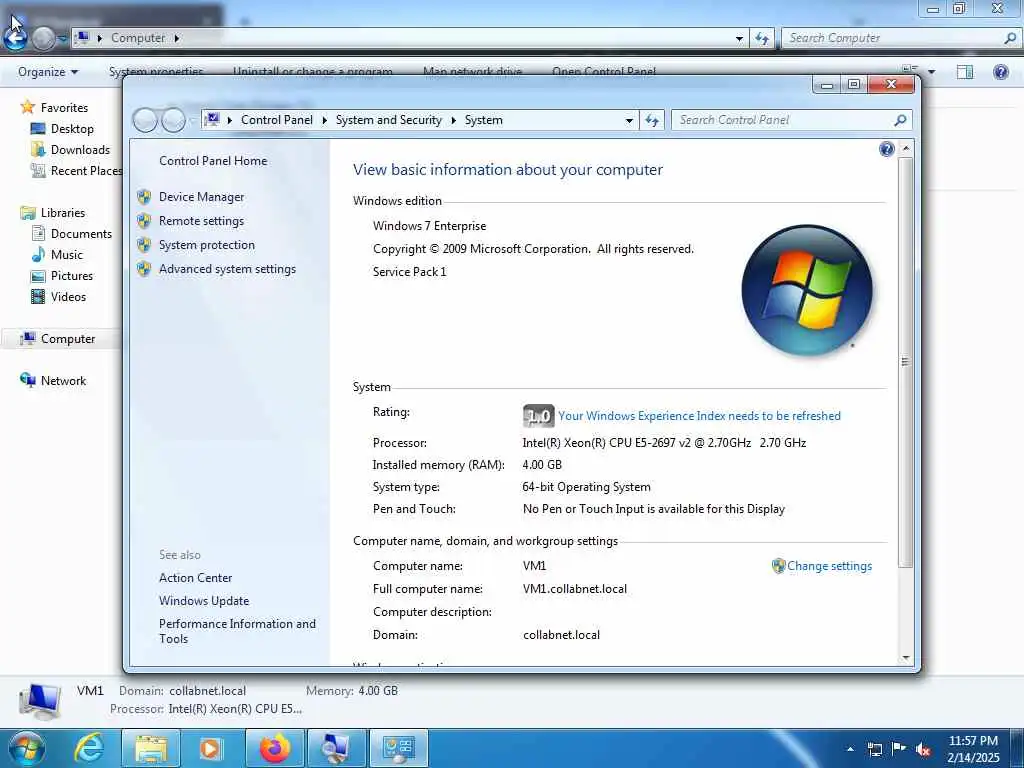Click the network tray icon
Screen dimensions: 1024x768
pyautogui.click(x=874, y=749)
